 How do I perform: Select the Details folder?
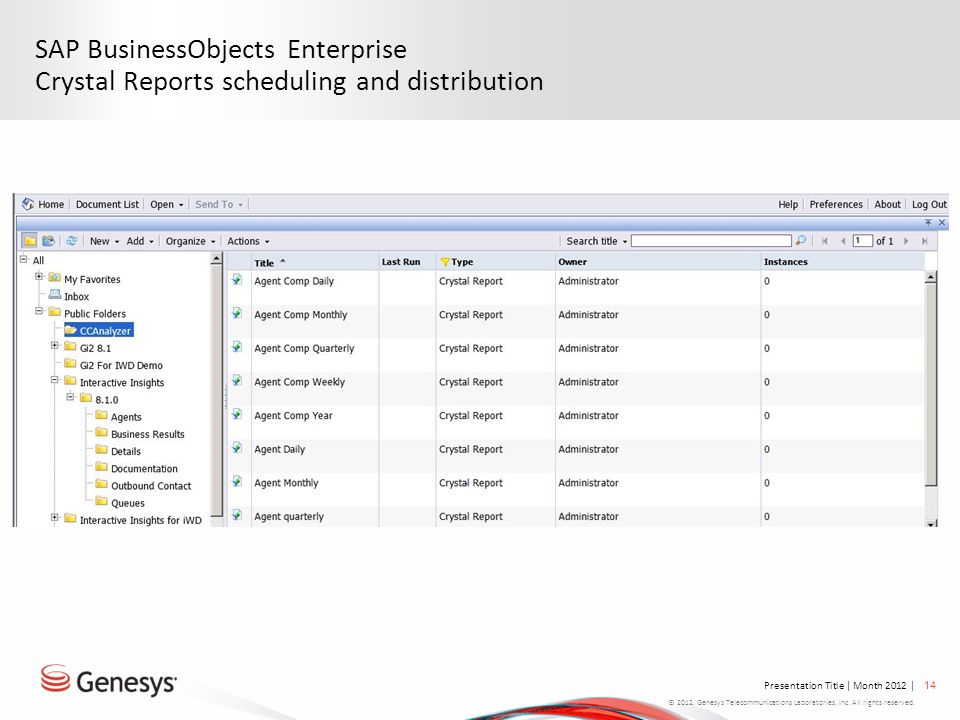click(126, 451)
